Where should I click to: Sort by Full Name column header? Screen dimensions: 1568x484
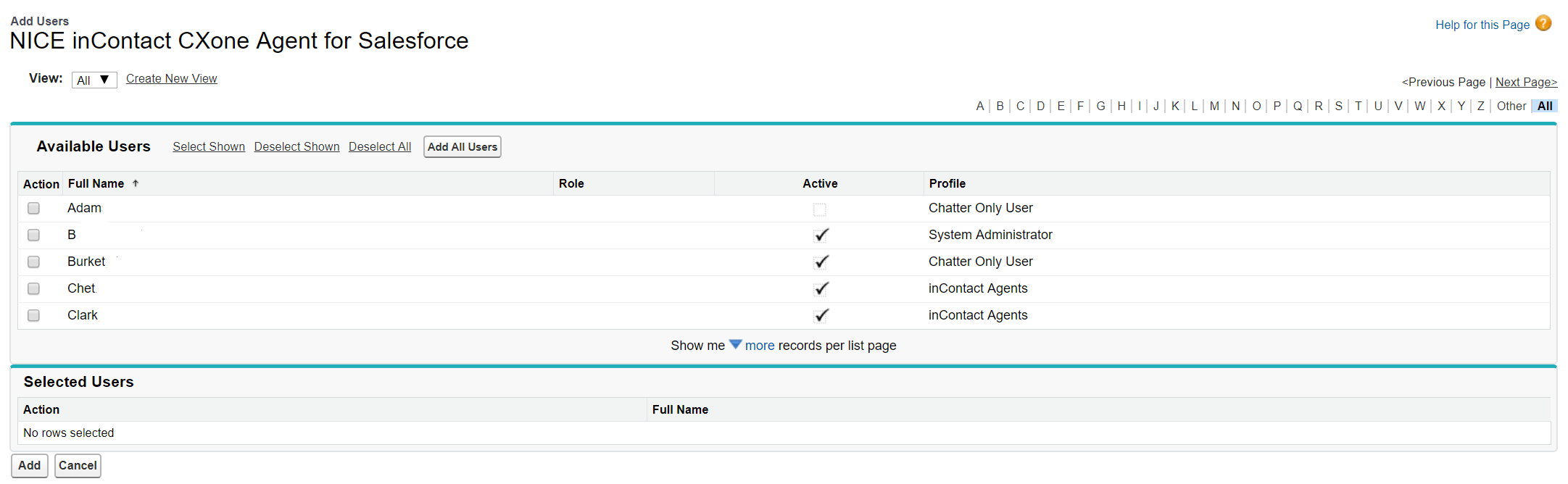[96, 183]
